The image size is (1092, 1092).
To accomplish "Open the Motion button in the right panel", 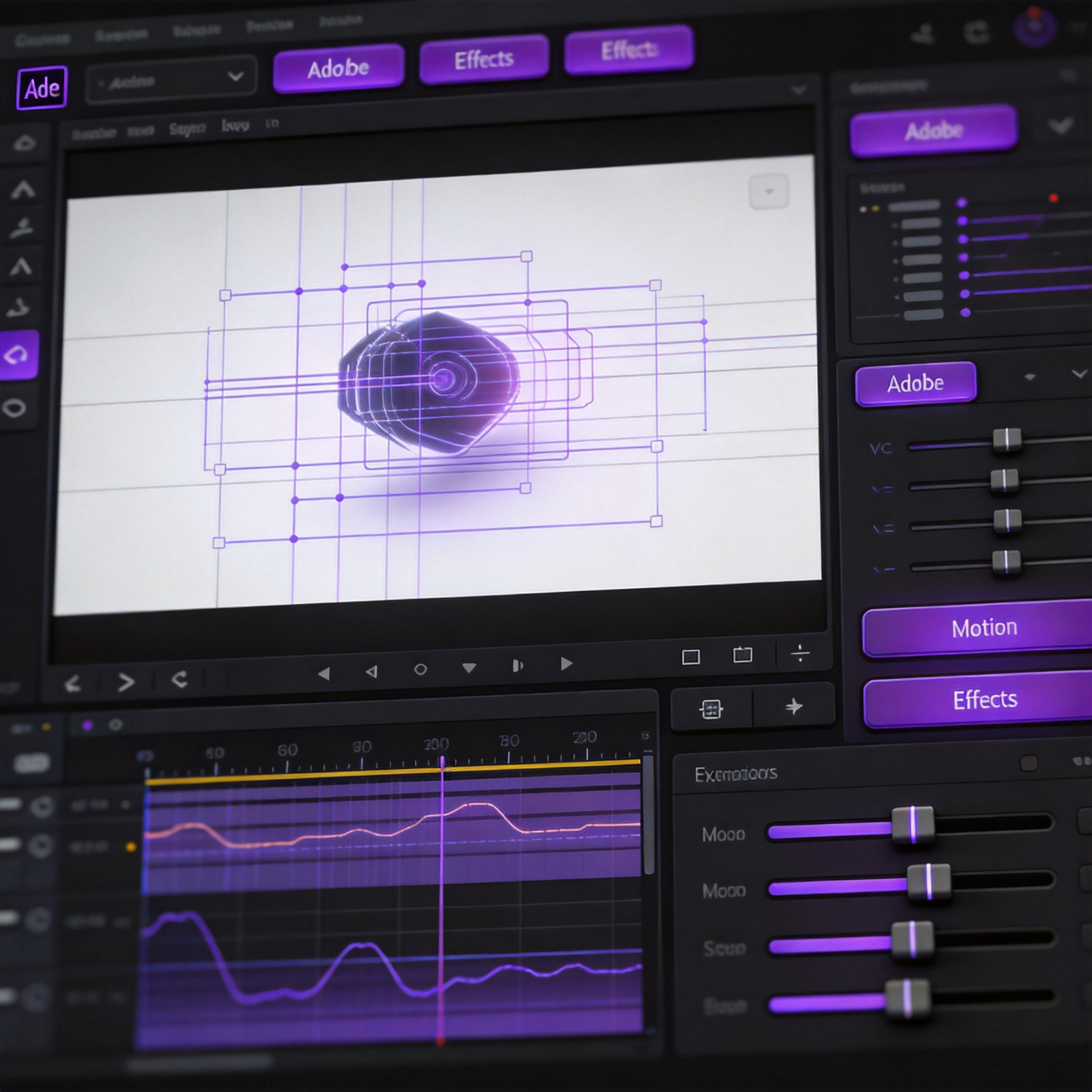I will (x=978, y=629).
